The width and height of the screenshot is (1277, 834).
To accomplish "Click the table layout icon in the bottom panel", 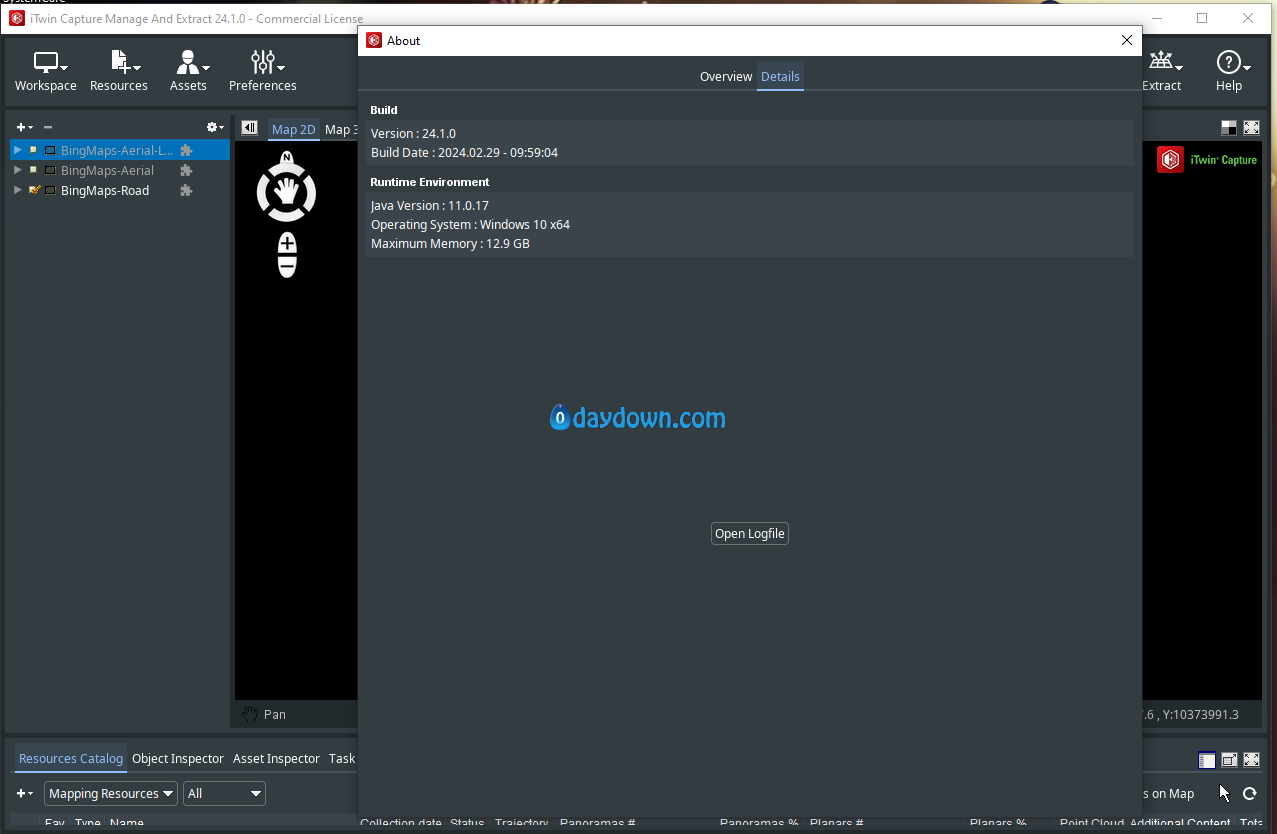I will coord(1207,761).
